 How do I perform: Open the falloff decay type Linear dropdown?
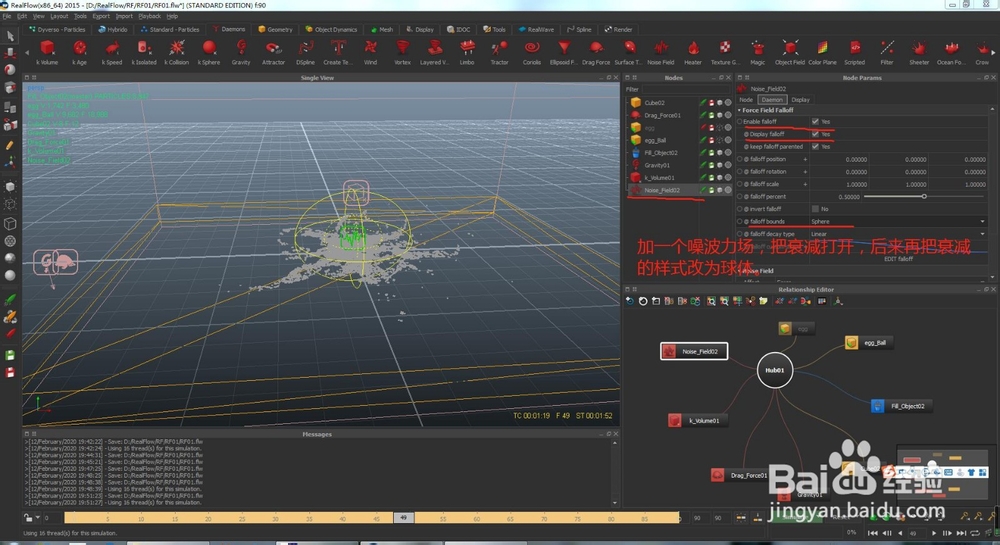click(898, 234)
